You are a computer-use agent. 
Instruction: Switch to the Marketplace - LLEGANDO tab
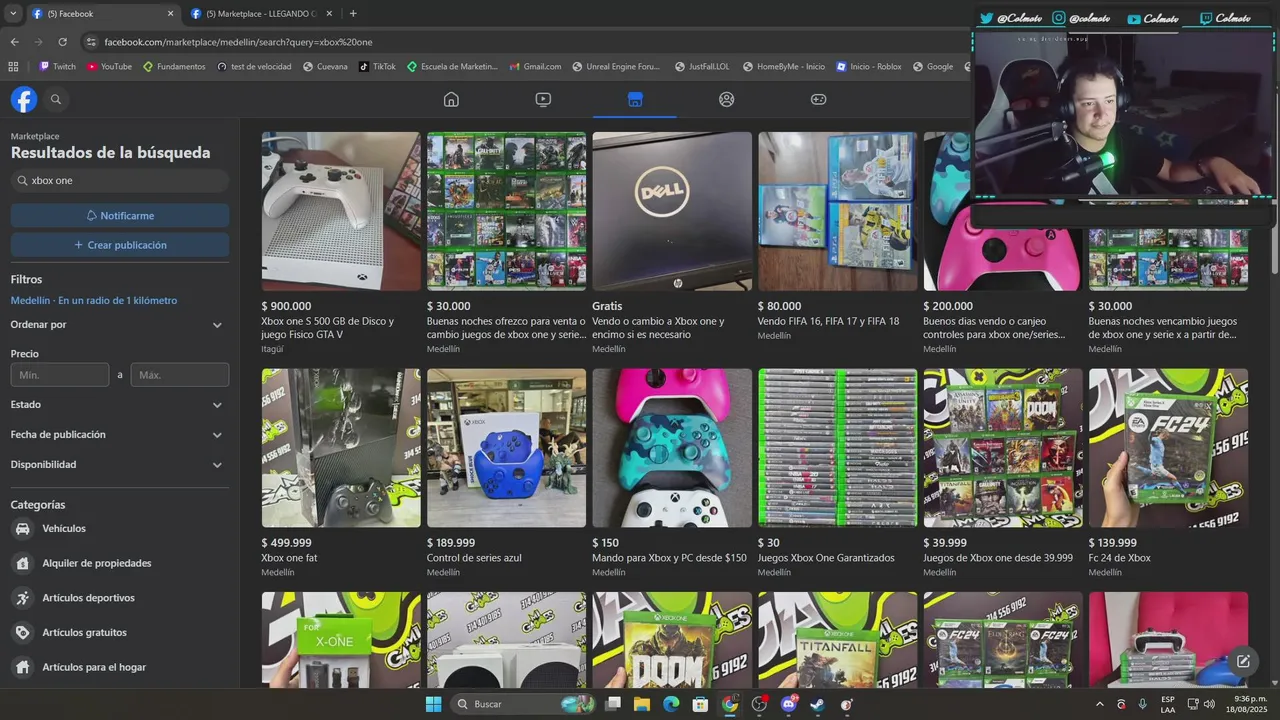click(x=262, y=14)
